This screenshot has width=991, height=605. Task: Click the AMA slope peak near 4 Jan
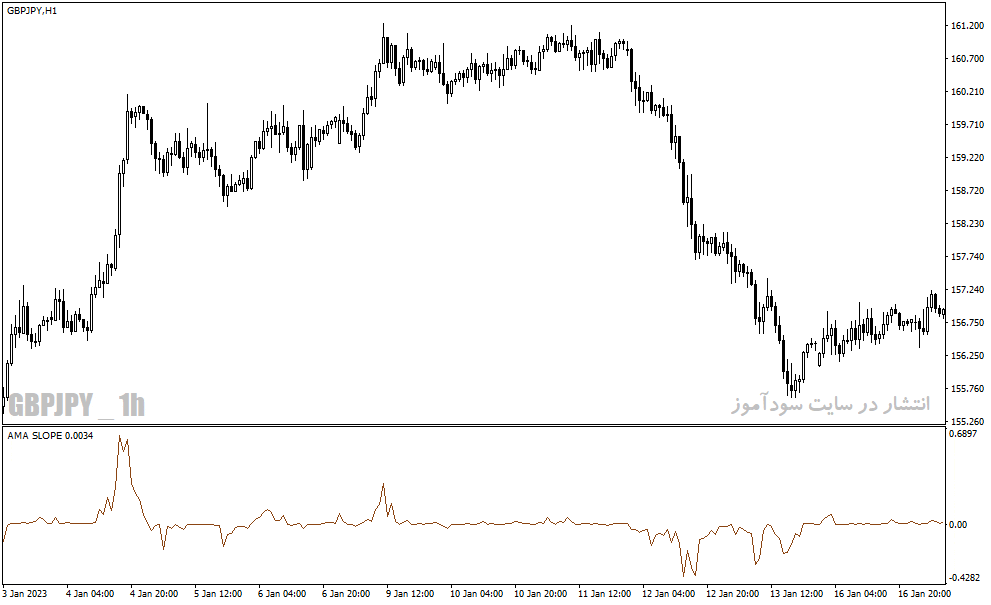(x=119, y=436)
